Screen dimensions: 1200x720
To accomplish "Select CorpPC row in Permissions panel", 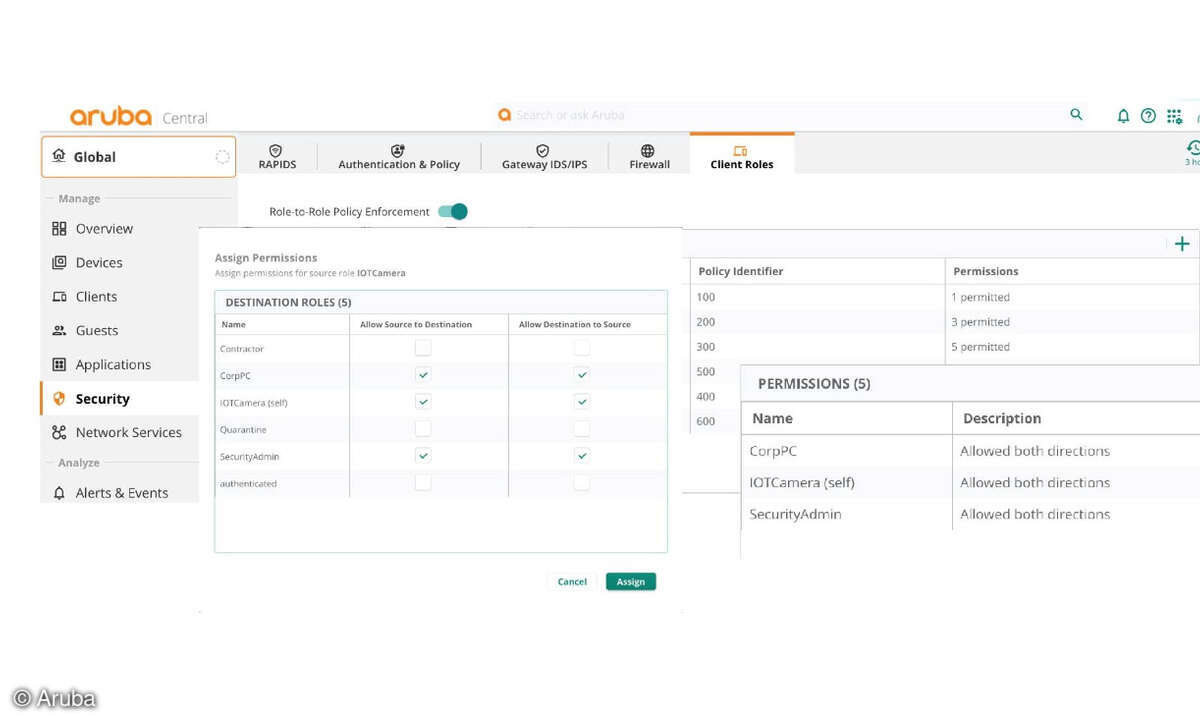I will (x=970, y=451).
